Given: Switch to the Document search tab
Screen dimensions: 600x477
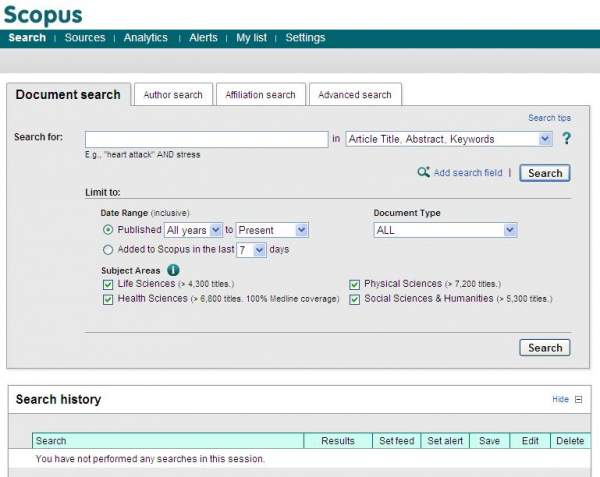Looking at the screenshot, I should [68, 94].
